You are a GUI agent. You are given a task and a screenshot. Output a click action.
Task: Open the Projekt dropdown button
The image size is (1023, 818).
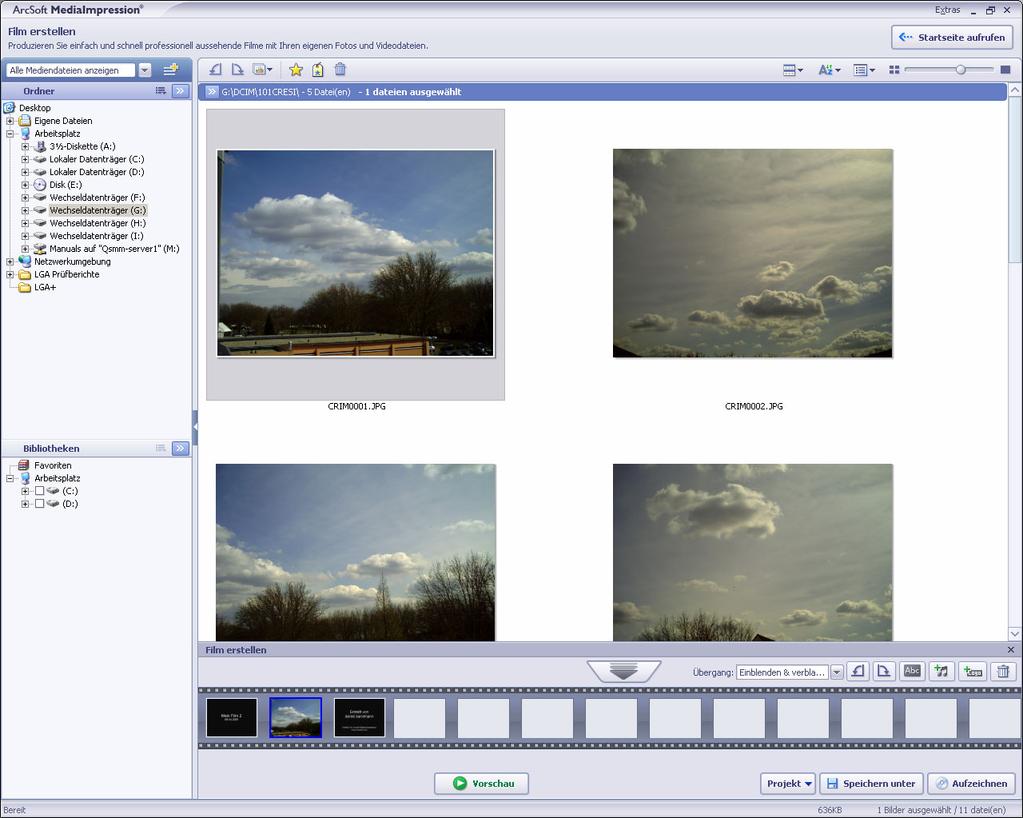coord(788,783)
